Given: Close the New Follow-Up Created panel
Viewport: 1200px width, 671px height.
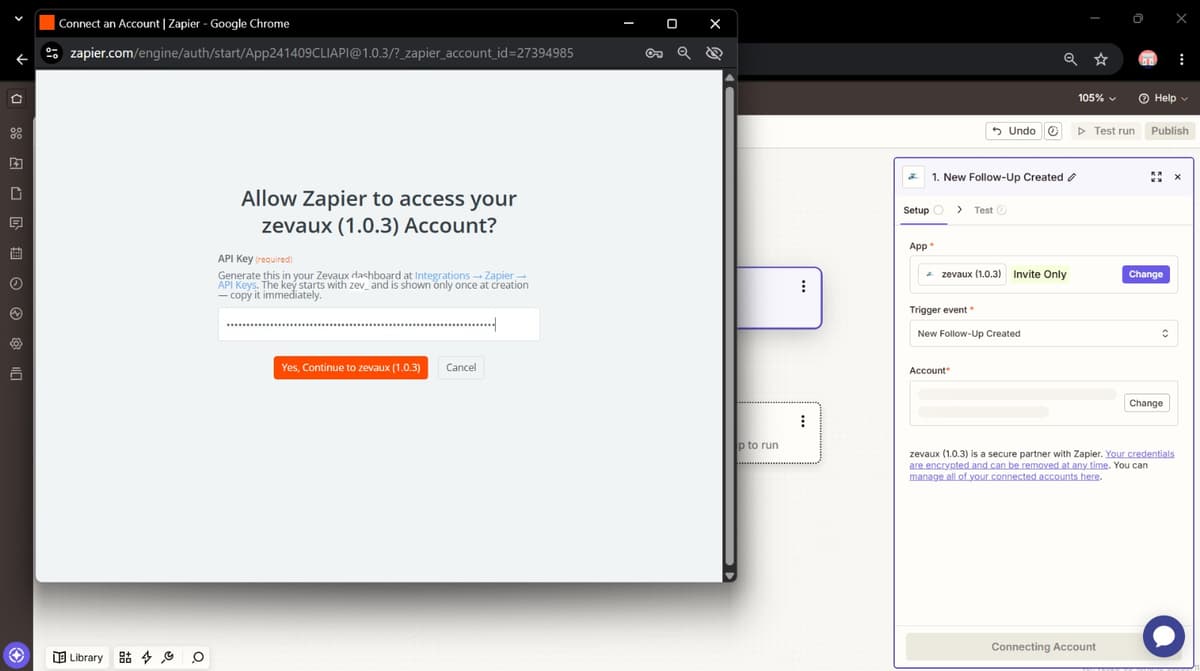Looking at the screenshot, I should tap(1177, 177).
